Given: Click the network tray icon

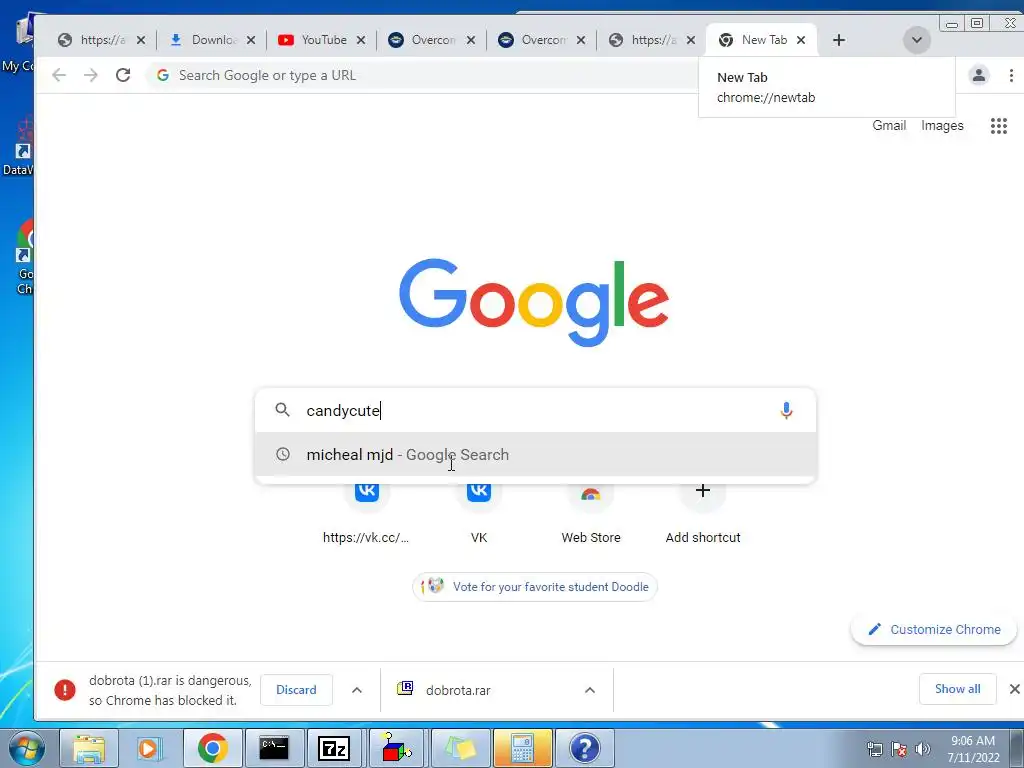Looking at the screenshot, I should click(874, 749).
